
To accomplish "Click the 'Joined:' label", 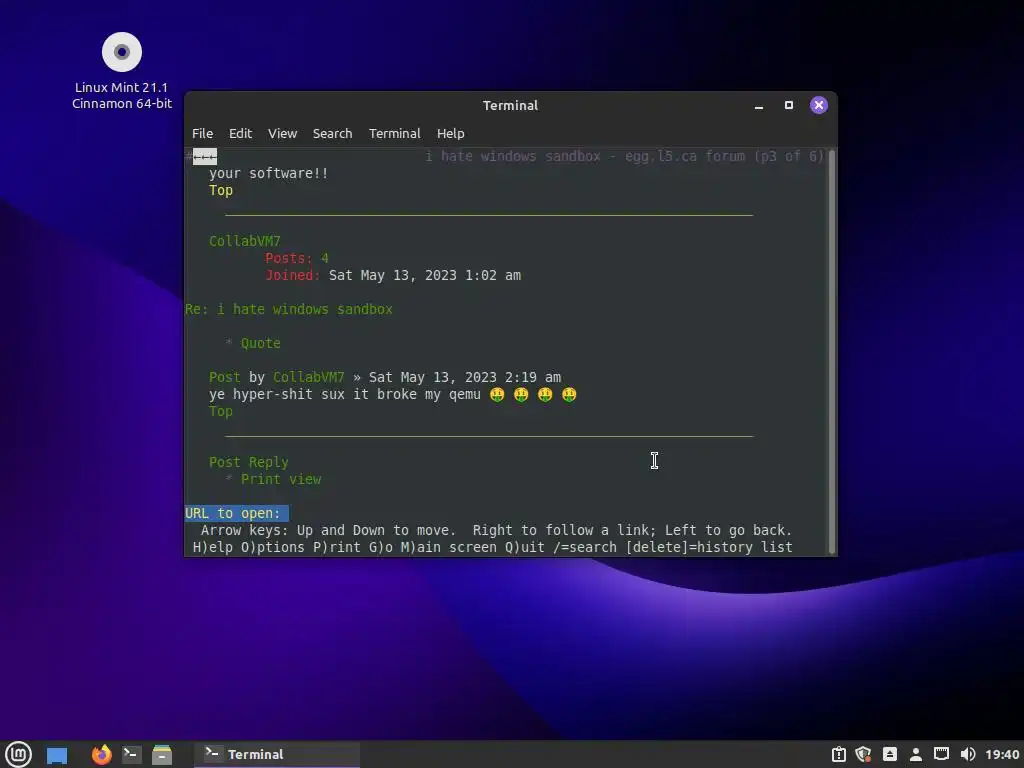I will 292,275.
